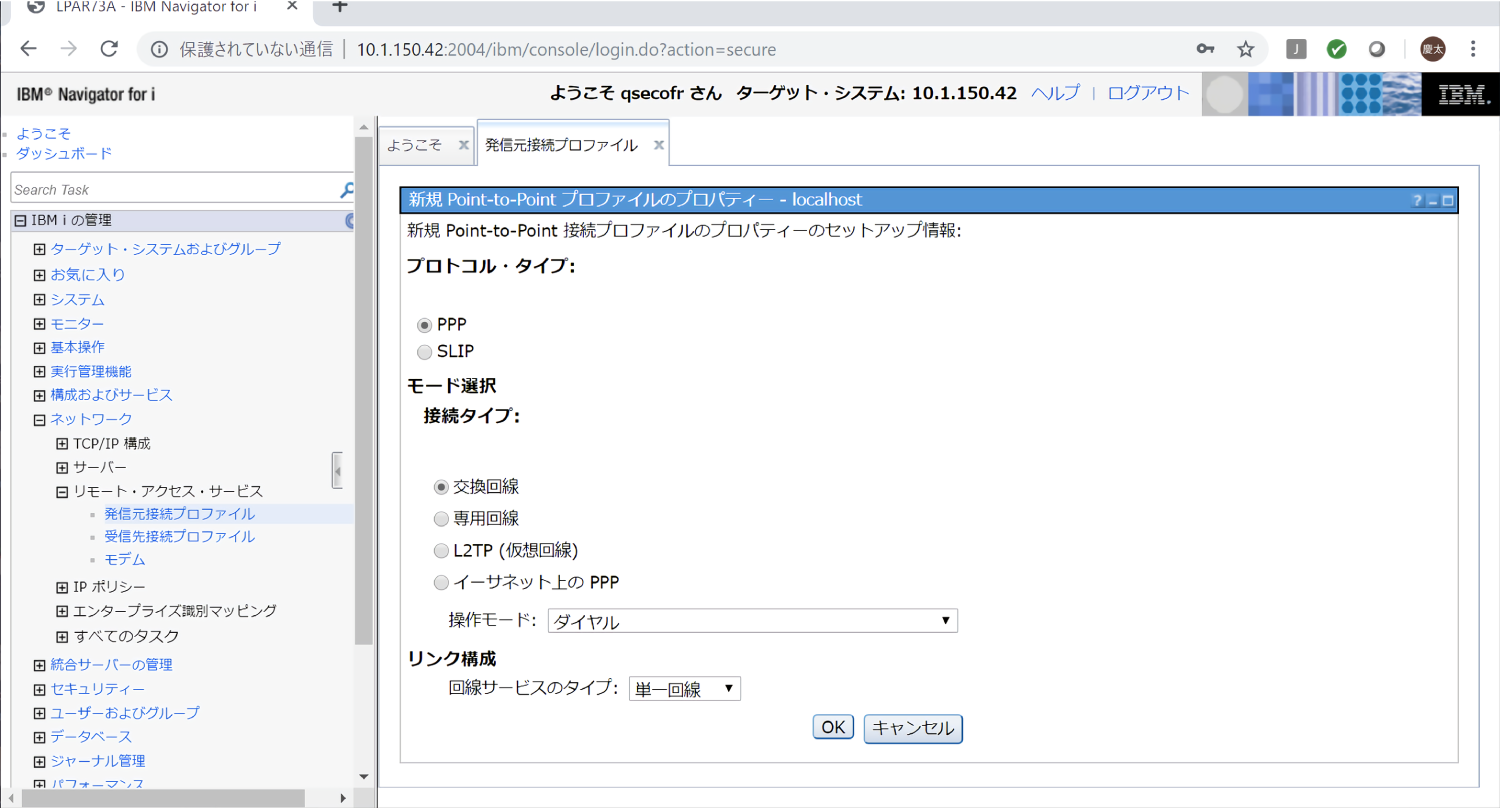Switch to the ようこそ tab

(x=415, y=145)
